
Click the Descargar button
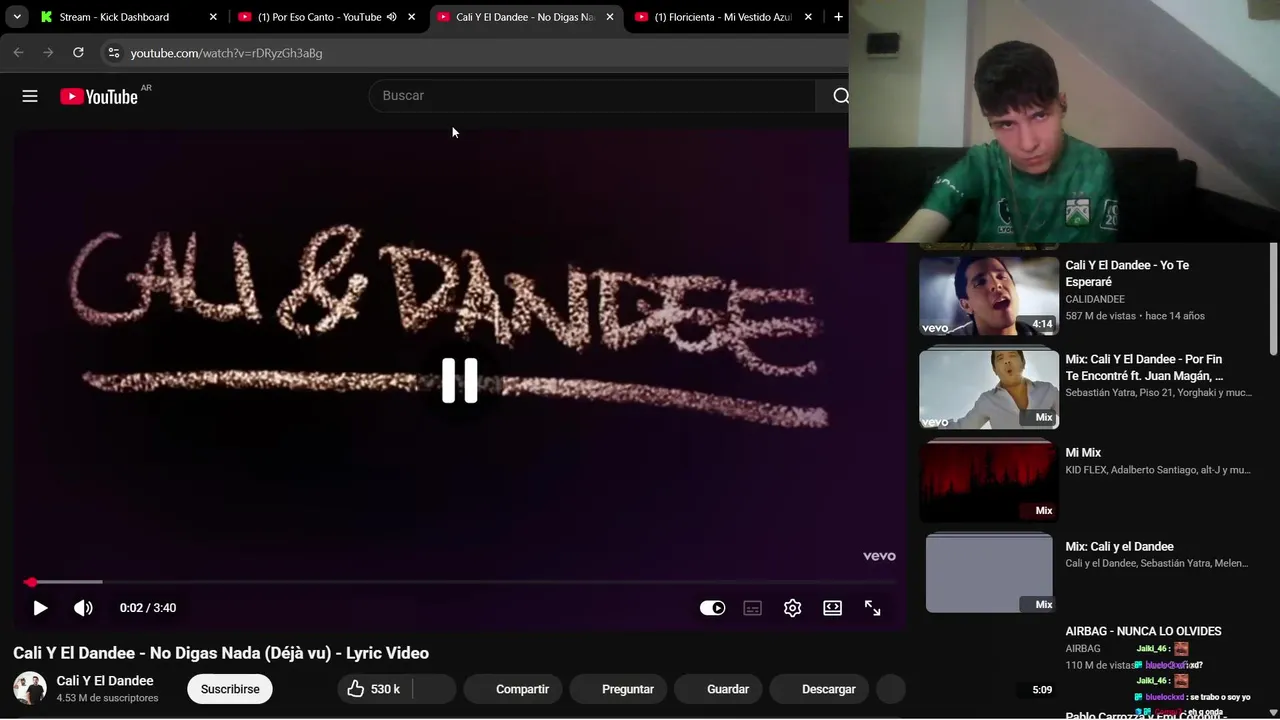(x=818, y=689)
